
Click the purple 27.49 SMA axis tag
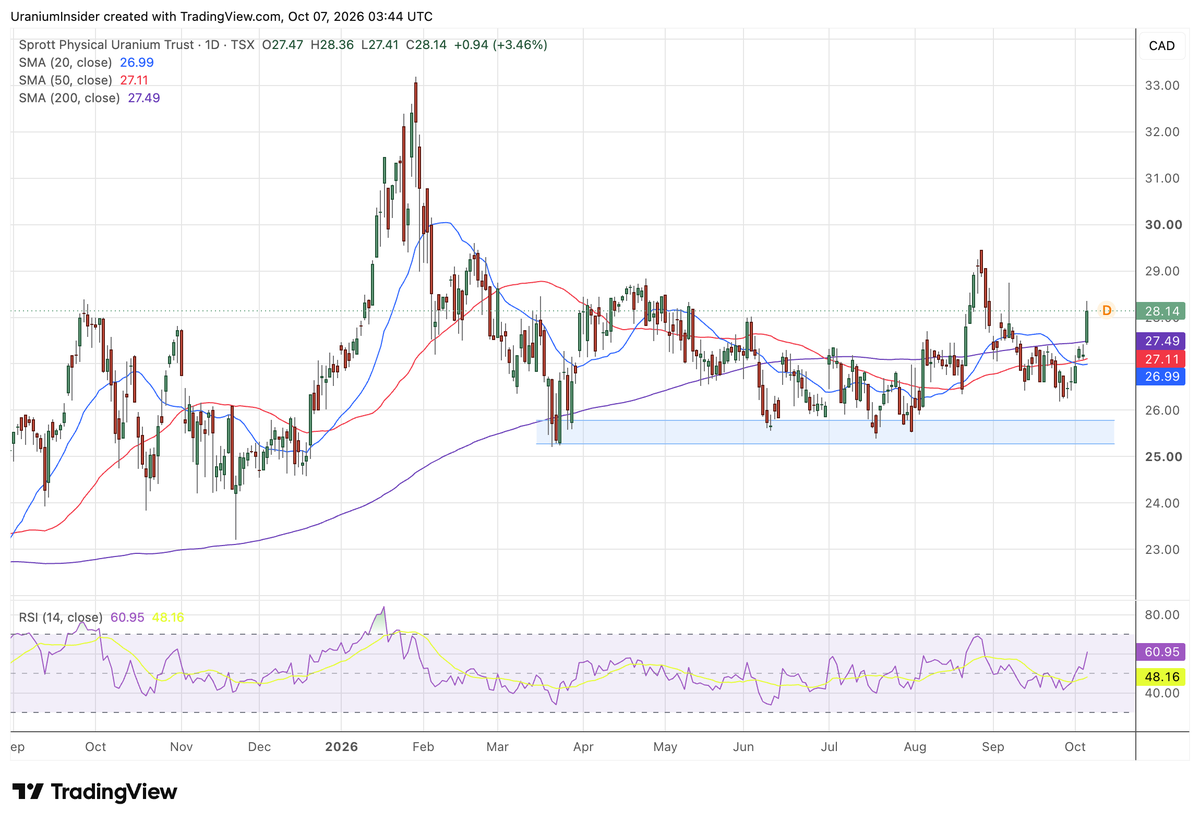click(1162, 341)
